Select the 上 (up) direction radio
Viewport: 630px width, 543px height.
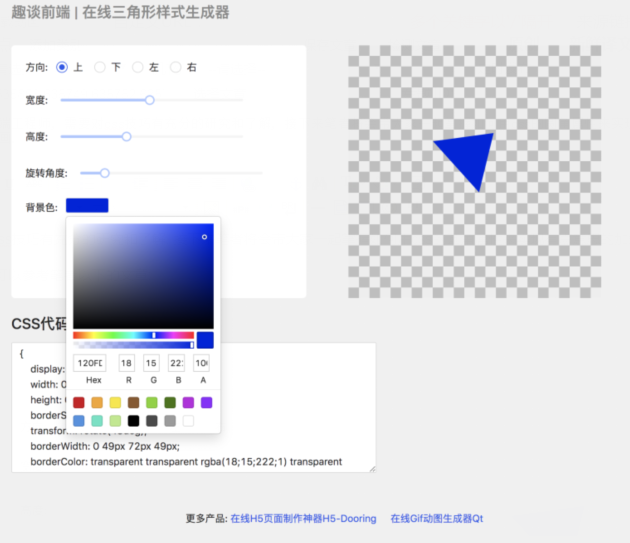tap(62, 67)
